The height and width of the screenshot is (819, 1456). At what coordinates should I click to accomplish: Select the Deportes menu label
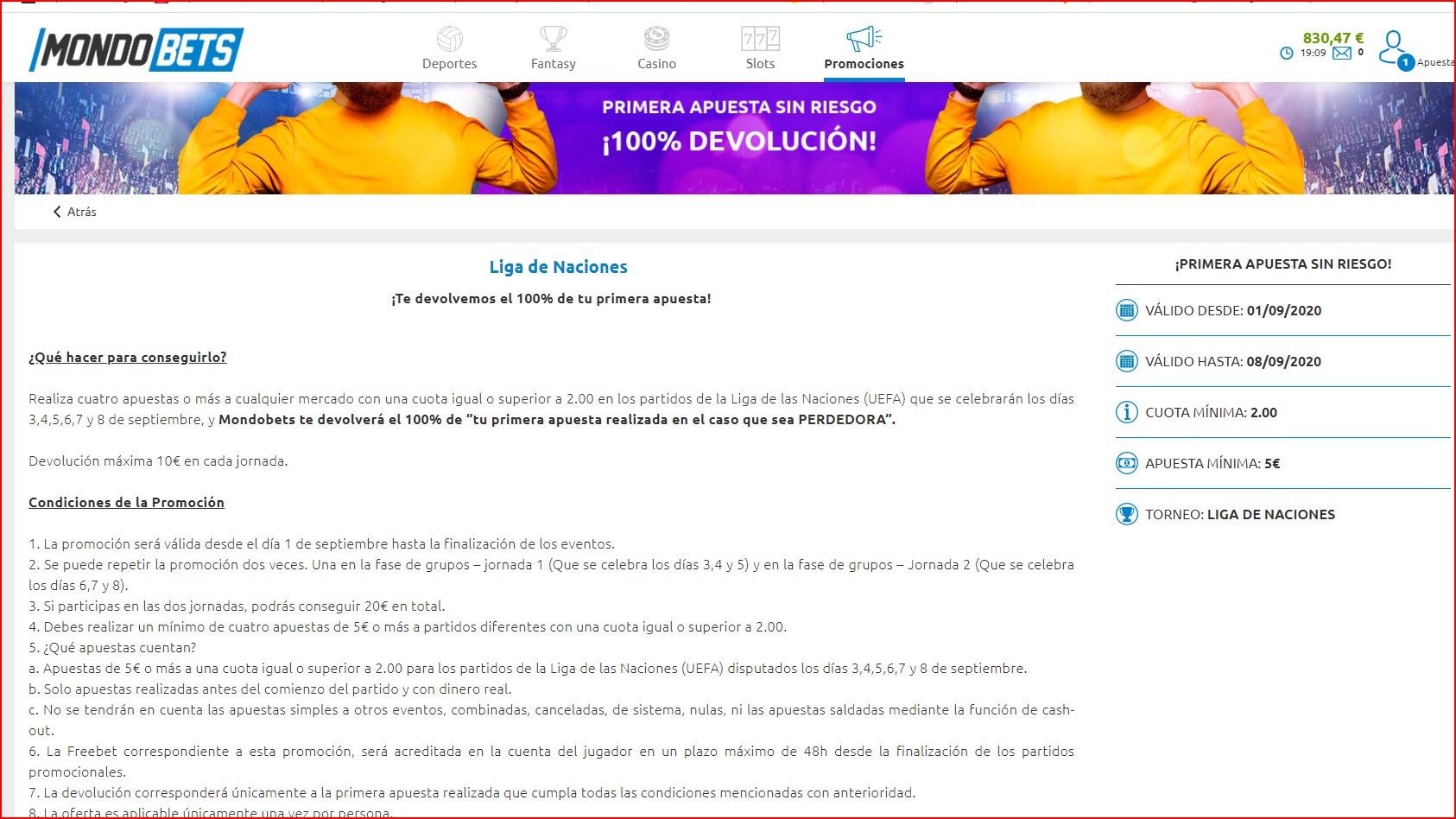[449, 64]
